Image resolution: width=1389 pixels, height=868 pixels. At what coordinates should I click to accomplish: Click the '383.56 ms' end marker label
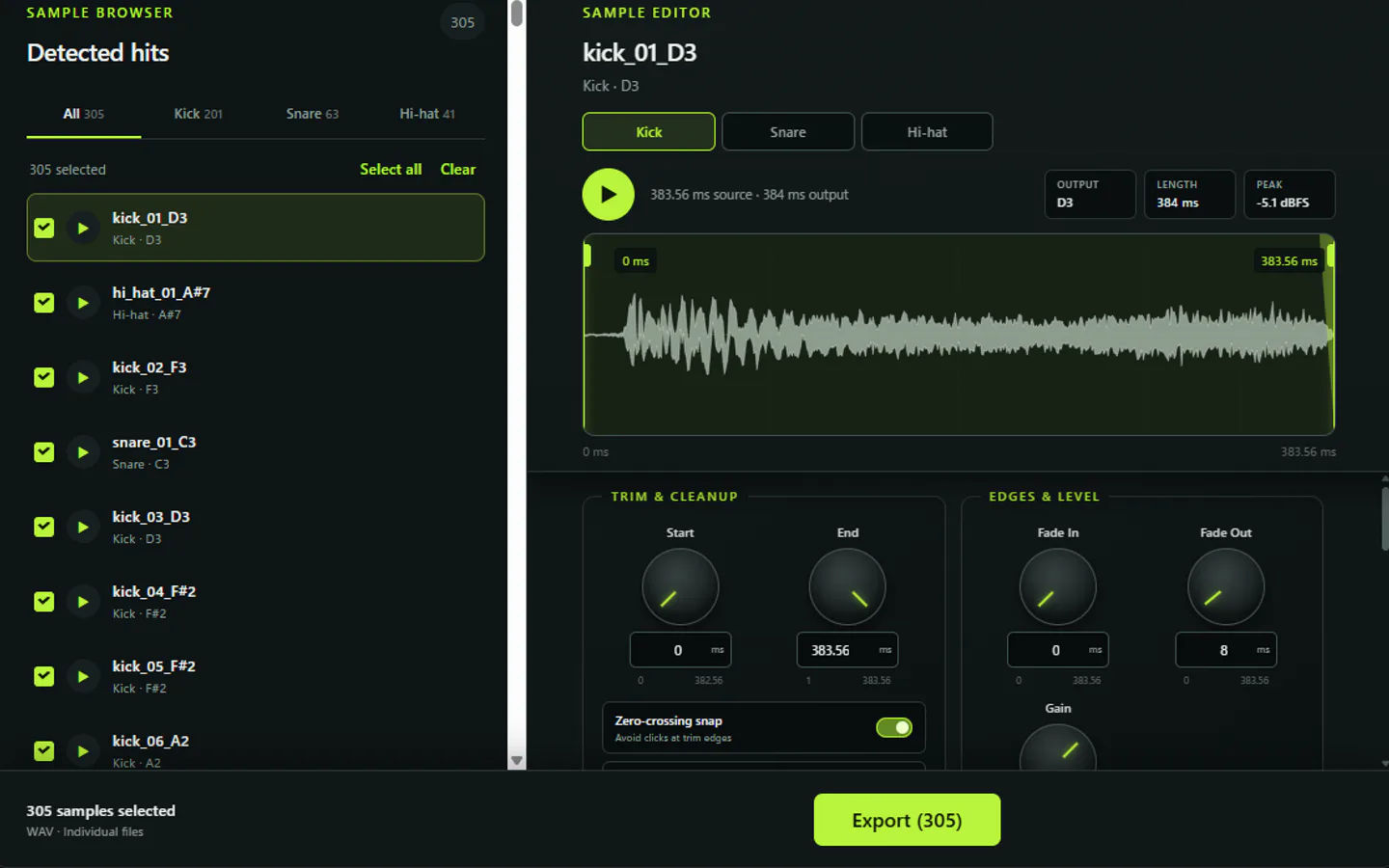tap(1289, 261)
